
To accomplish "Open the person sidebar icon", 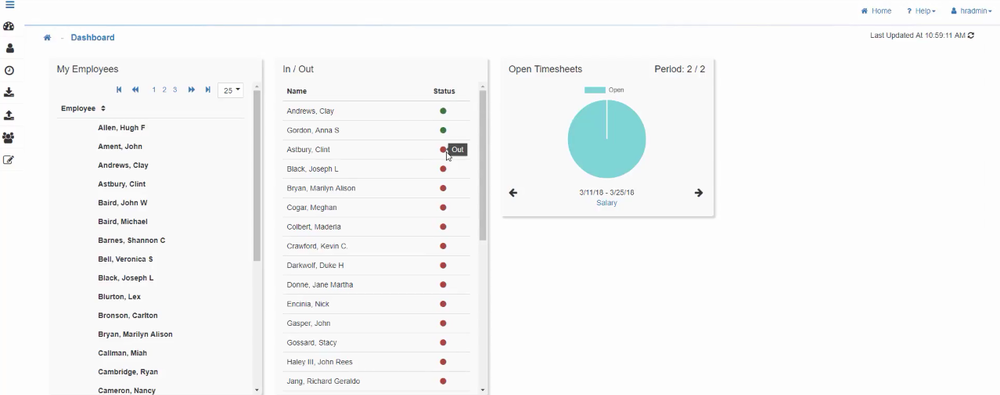I will pos(10,48).
